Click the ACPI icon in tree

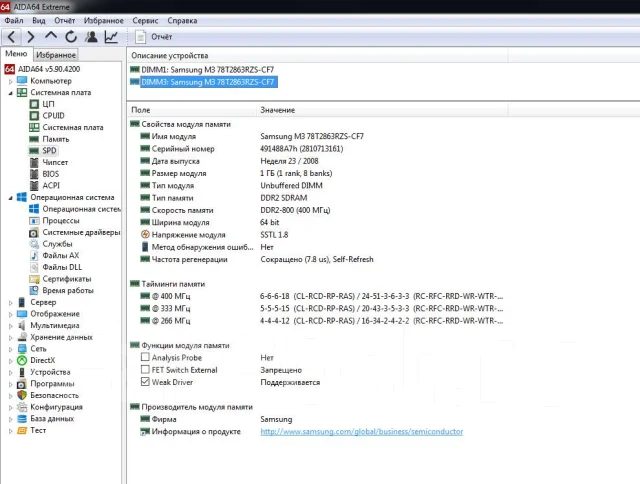[34, 186]
